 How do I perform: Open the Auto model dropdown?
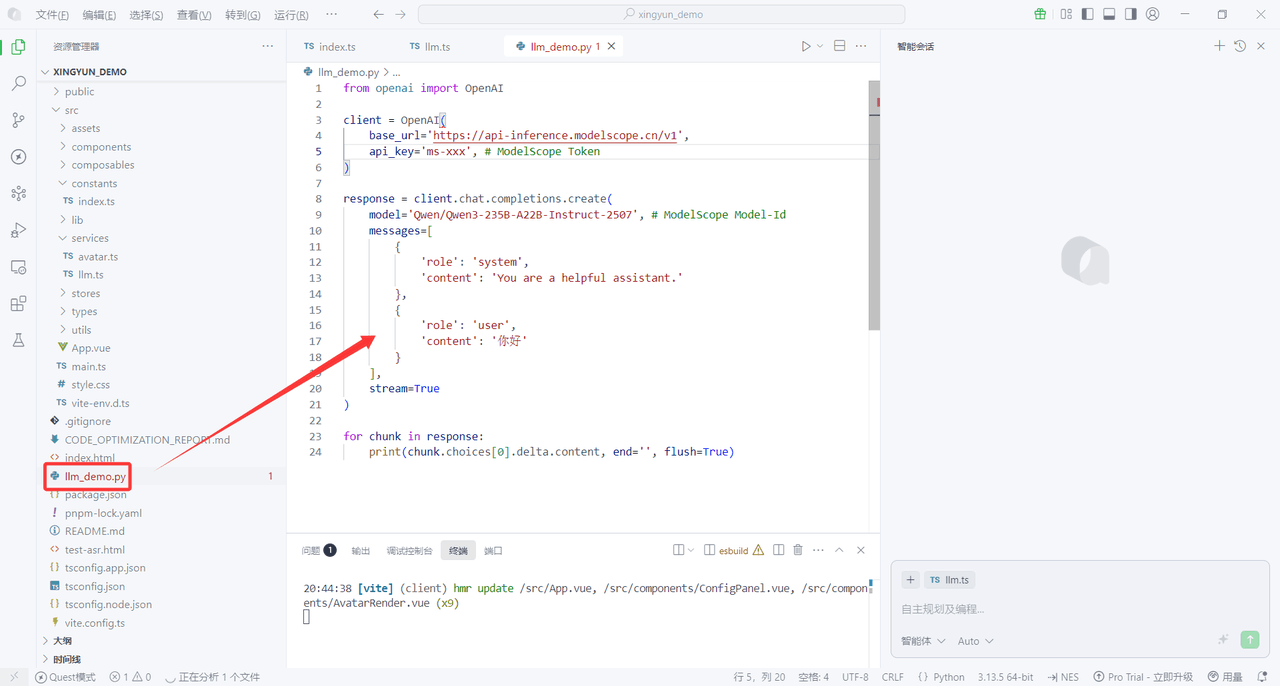[x=976, y=641]
